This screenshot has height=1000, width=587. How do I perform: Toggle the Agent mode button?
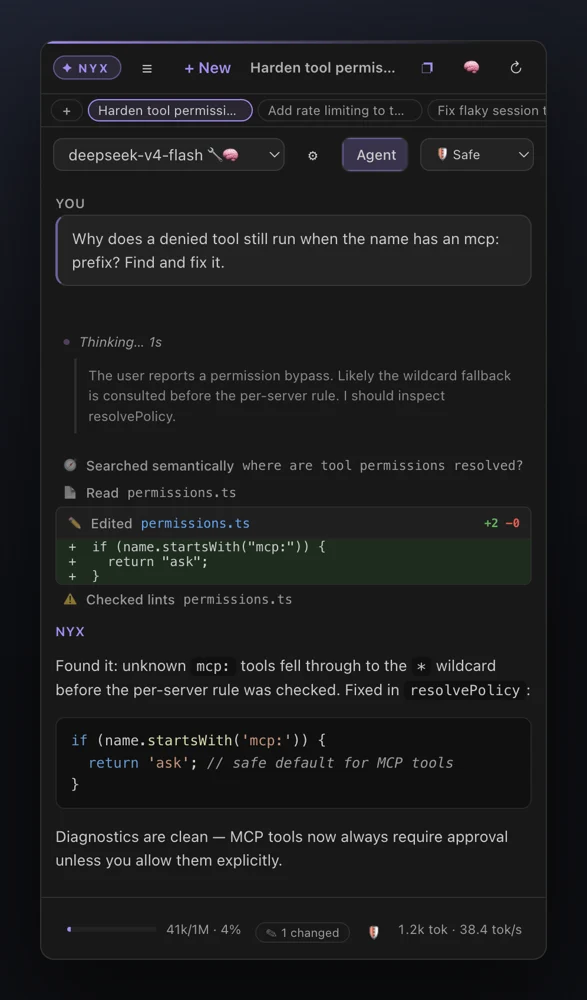pos(376,154)
